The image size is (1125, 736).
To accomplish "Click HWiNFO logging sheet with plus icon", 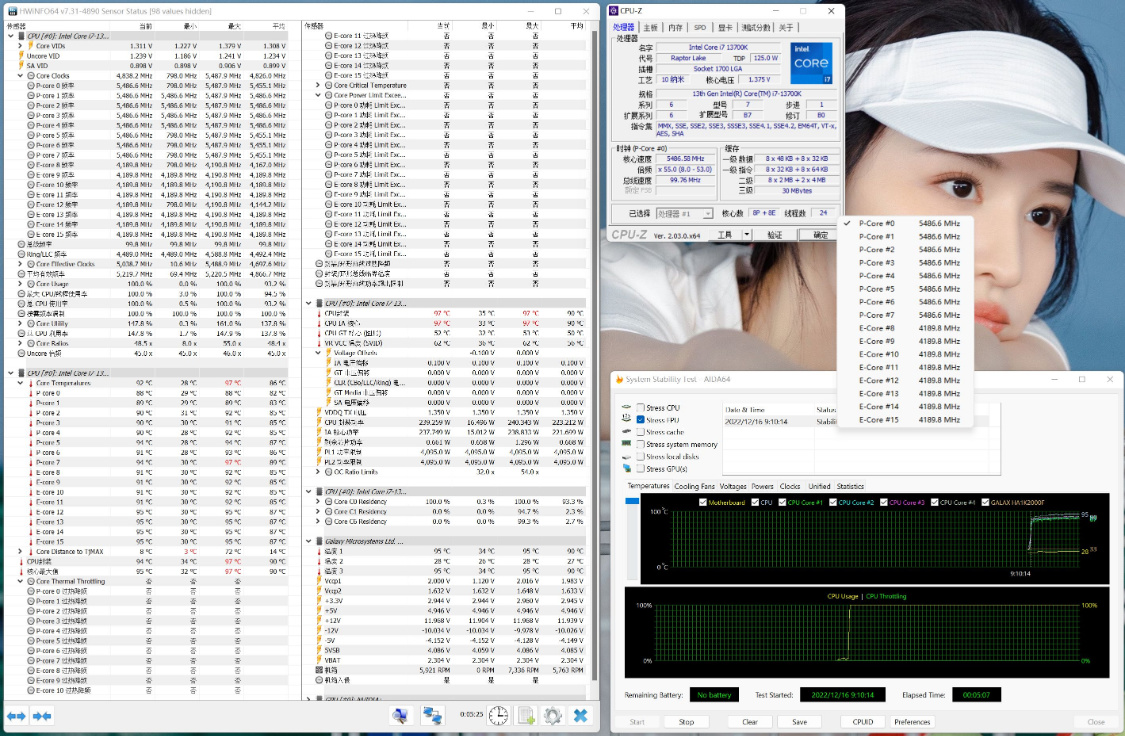I will pos(526,716).
